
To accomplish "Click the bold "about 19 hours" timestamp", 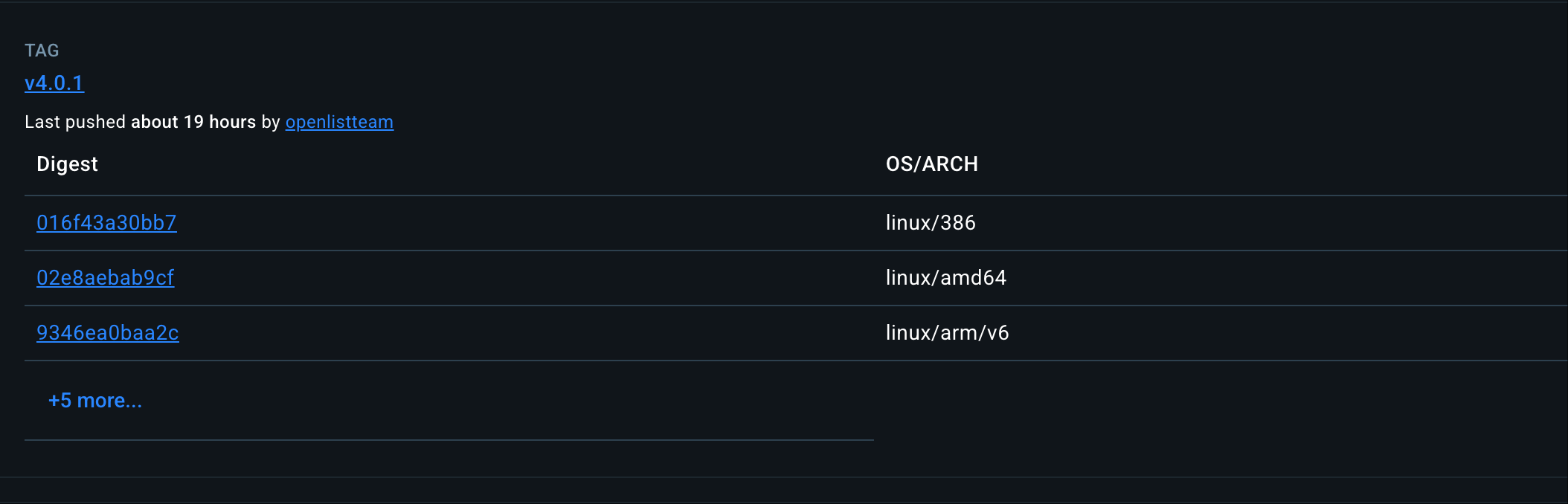I will pyautogui.click(x=193, y=122).
